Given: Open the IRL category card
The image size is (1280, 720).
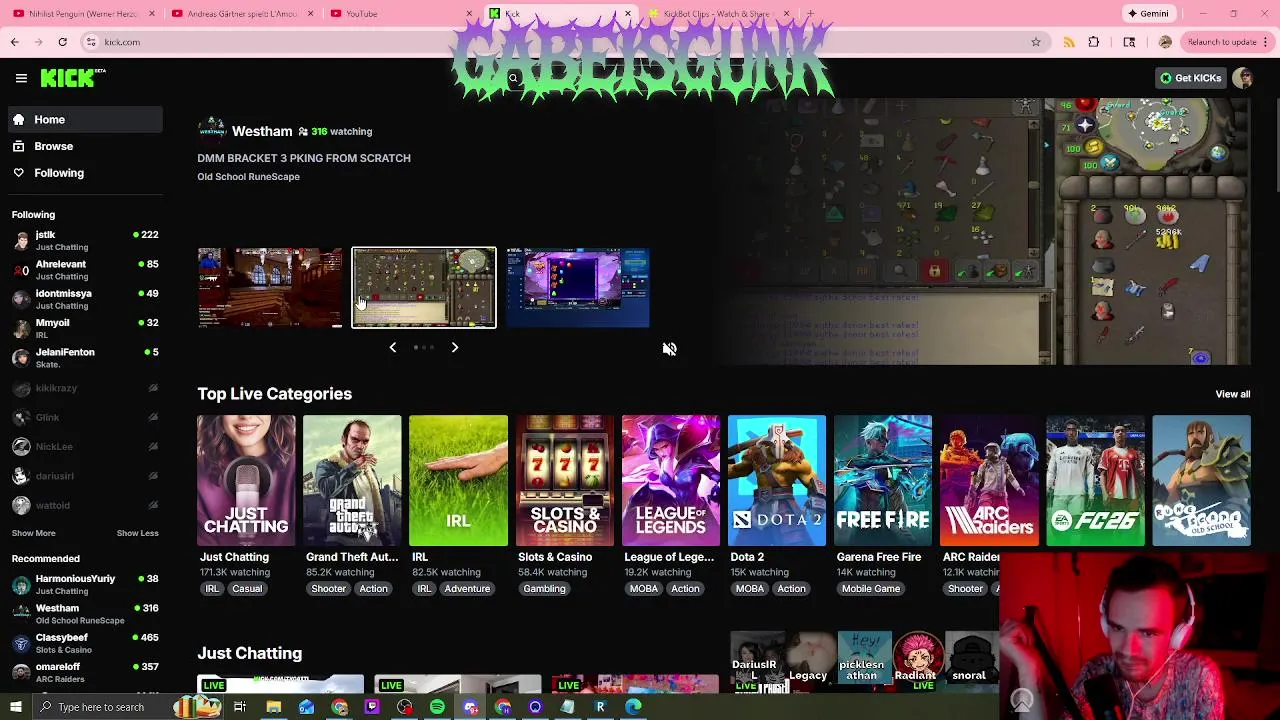Looking at the screenshot, I should point(458,481).
